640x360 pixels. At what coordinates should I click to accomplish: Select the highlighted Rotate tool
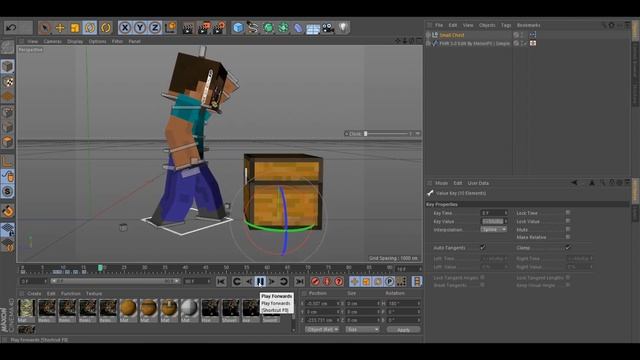90,28
